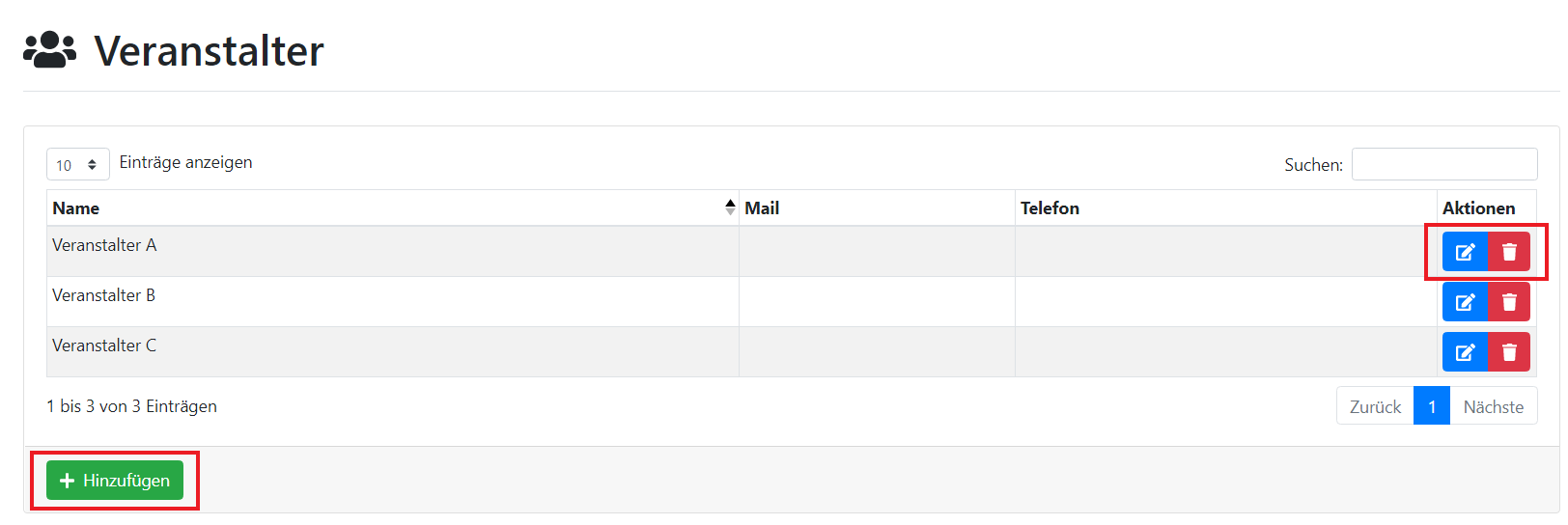The height and width of the screenshot is (525, 1568).
Task: Click the Mail column header
Action: coord(762,208)
